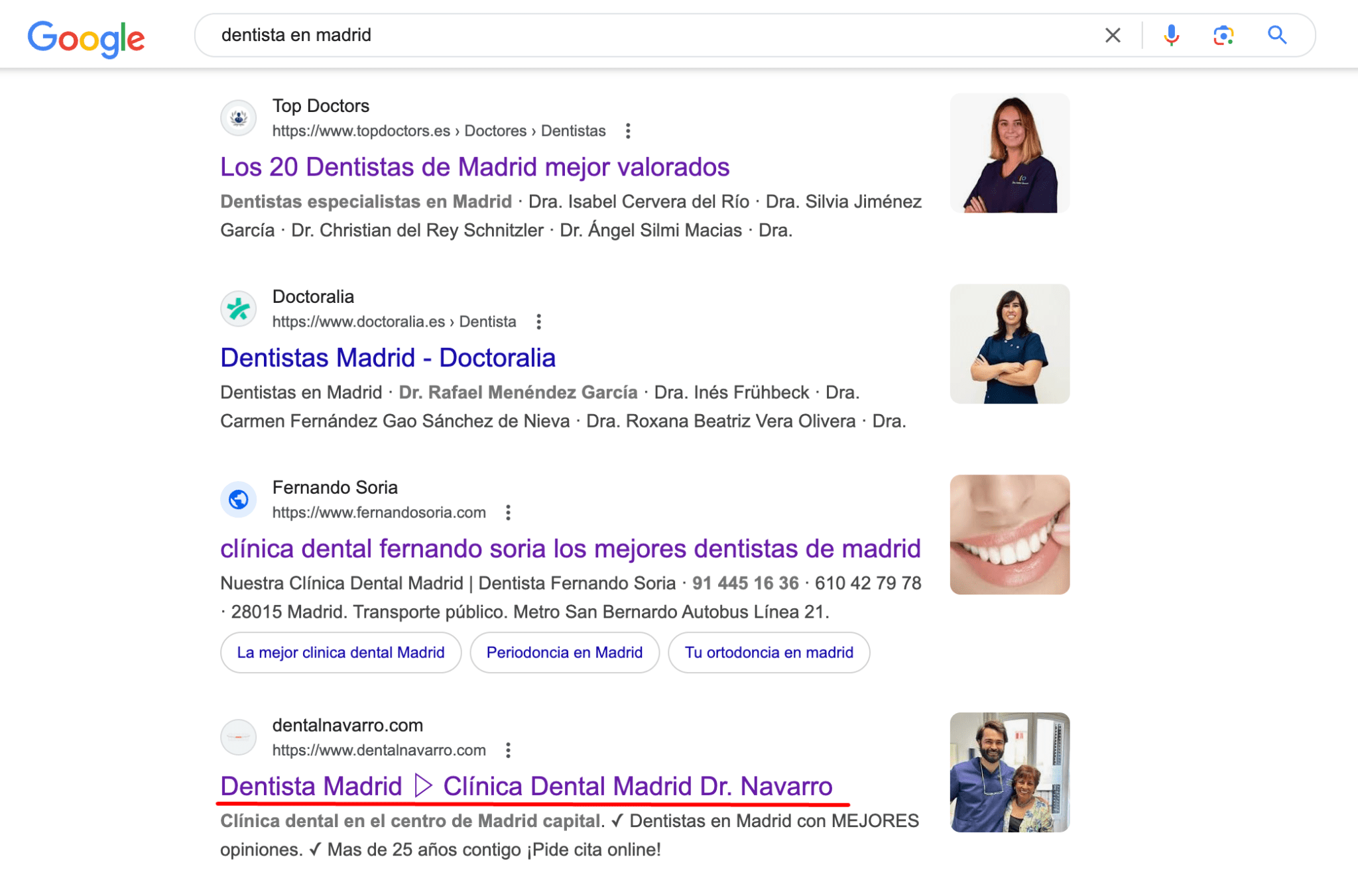Open three-dot menu for dentalnavarro.com result
The height and width of the screenshot is (896, 1358).
508,750
